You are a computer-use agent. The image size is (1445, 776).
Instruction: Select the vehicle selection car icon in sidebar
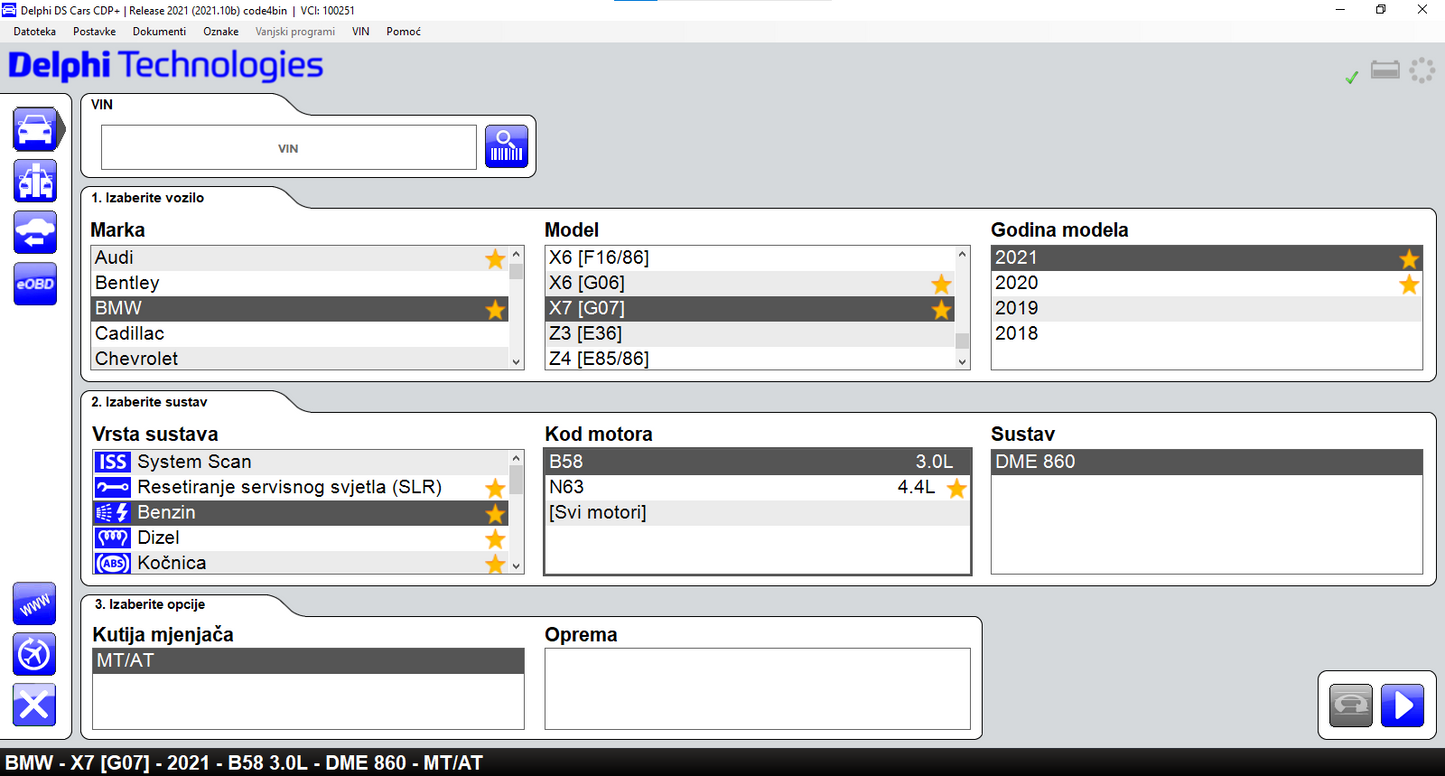point(35,130)
